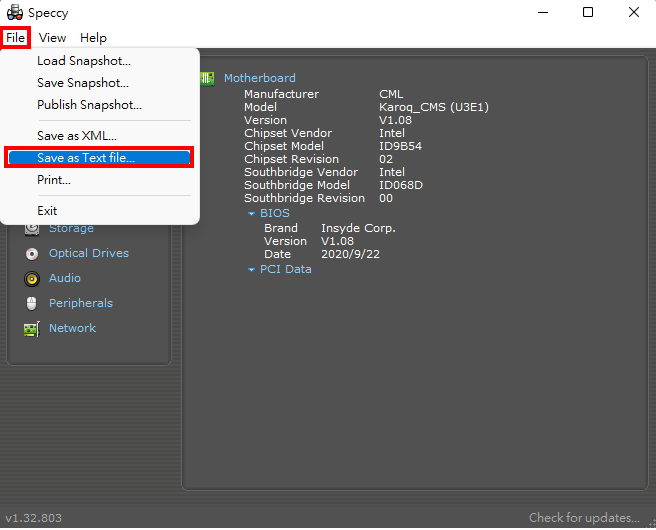The image size is (656, 530).
Task: Open the Peripherals section
Action: [x=81, y=303]
